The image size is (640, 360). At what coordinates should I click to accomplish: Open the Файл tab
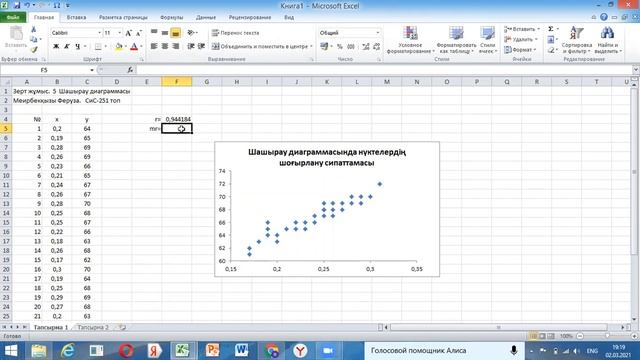(x=13, y=18)
